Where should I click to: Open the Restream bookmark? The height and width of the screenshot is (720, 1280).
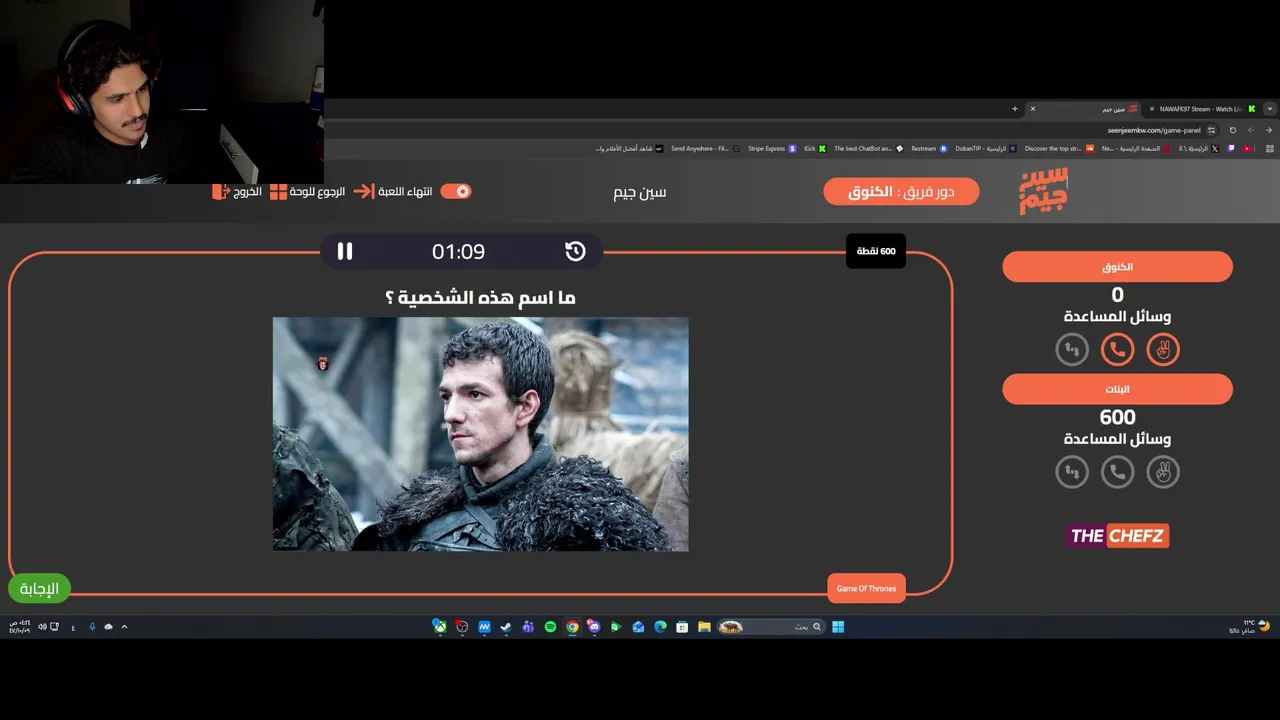tap(929, 149)
